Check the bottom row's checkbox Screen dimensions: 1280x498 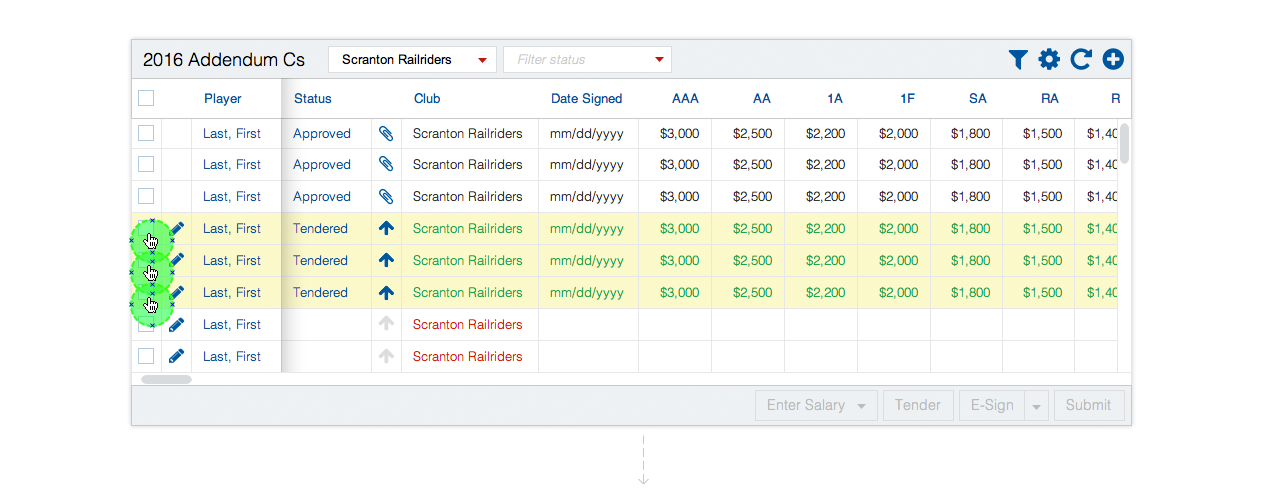click(x=146, y=356)
